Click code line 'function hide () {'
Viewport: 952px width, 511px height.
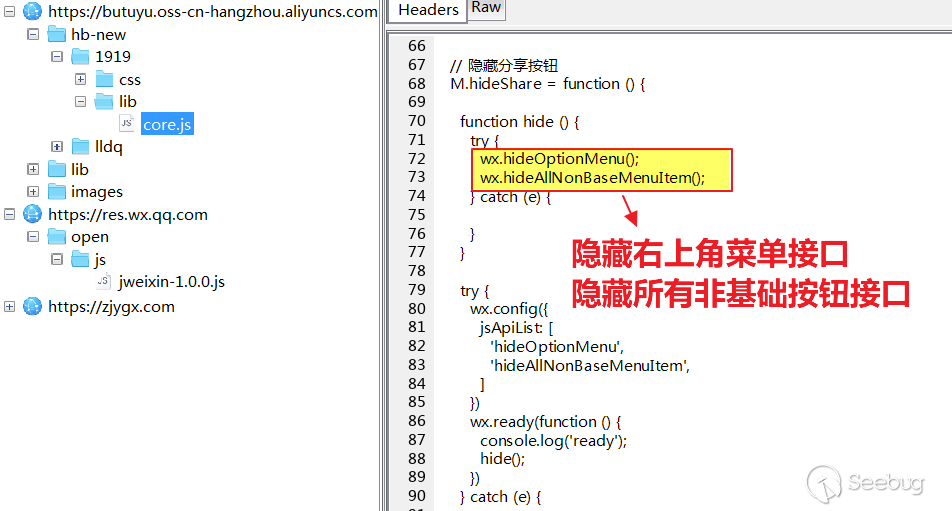tap(520, 122)
